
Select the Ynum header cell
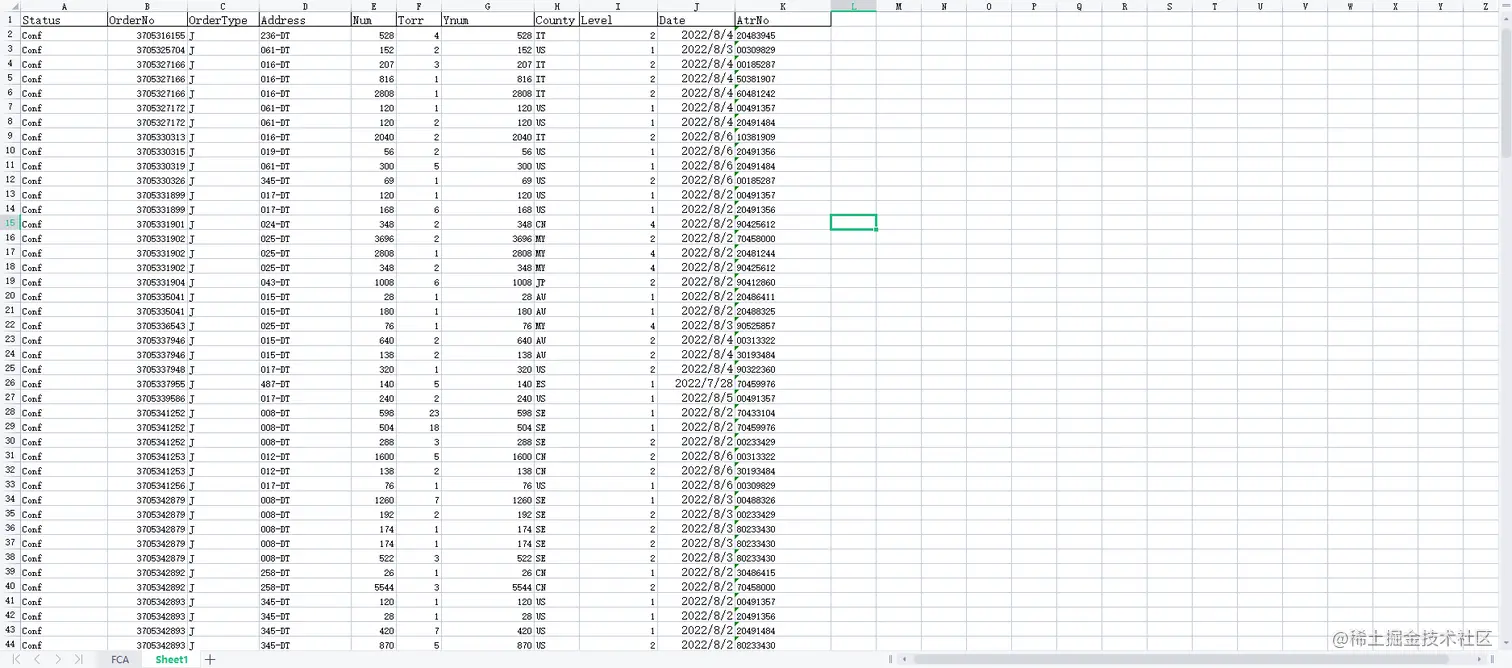(x=487, y=20)
